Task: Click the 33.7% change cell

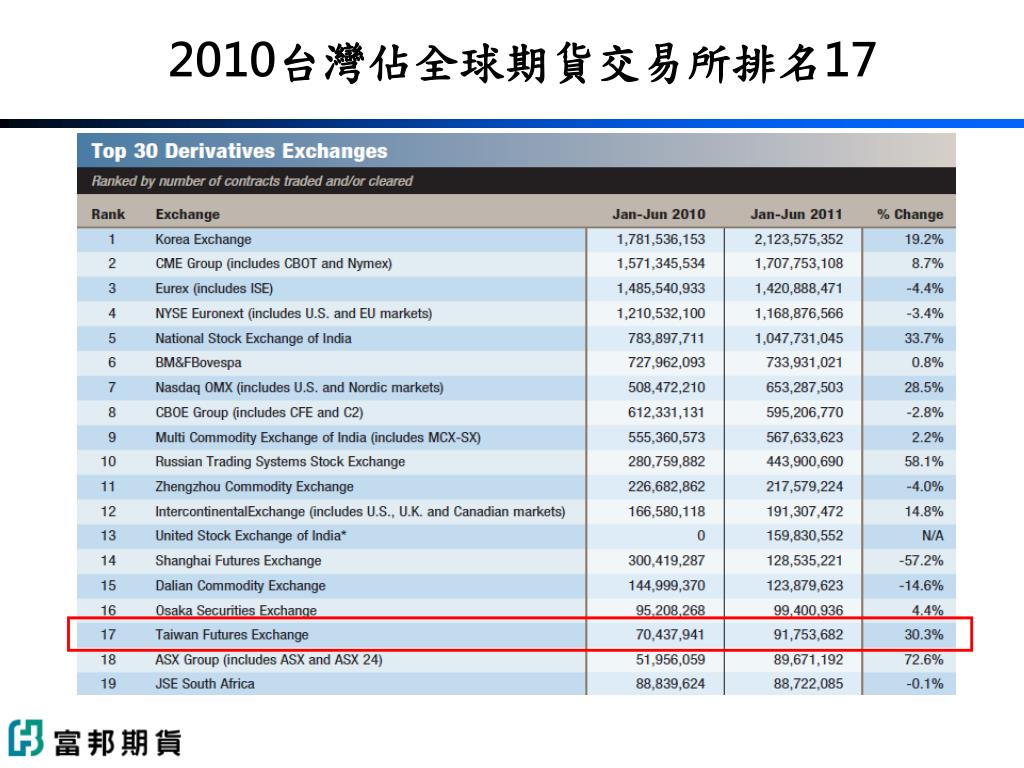Action: click(x=923, y=338)
